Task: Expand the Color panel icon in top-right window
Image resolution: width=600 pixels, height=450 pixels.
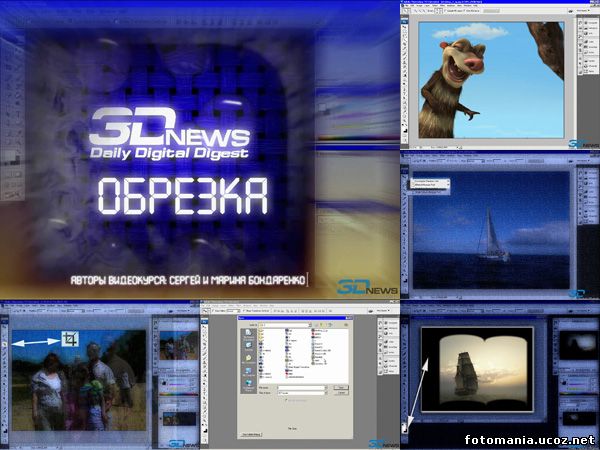Action: click(x=586, y=42)
